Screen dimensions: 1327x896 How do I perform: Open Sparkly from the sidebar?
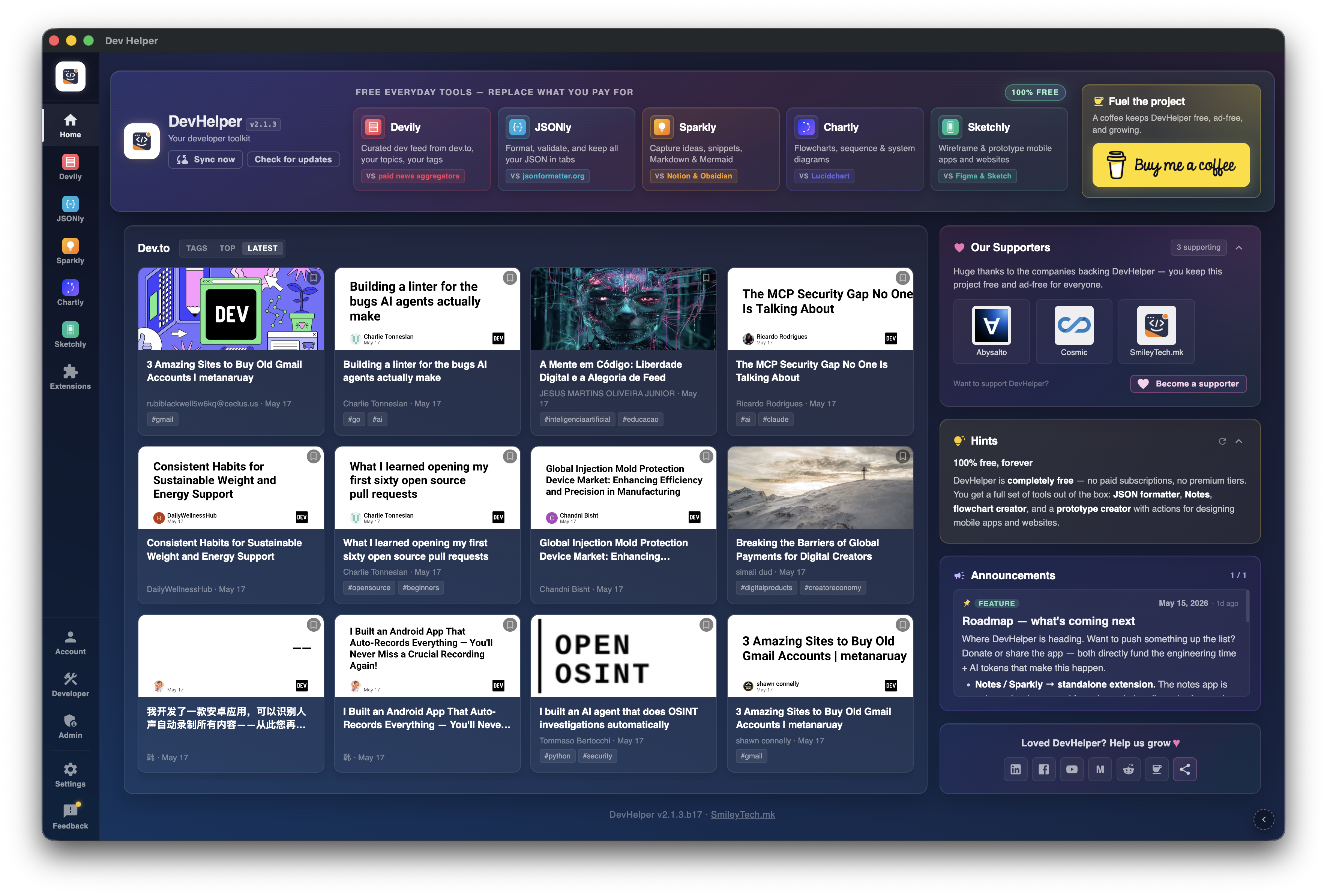(x=70, y=252)
